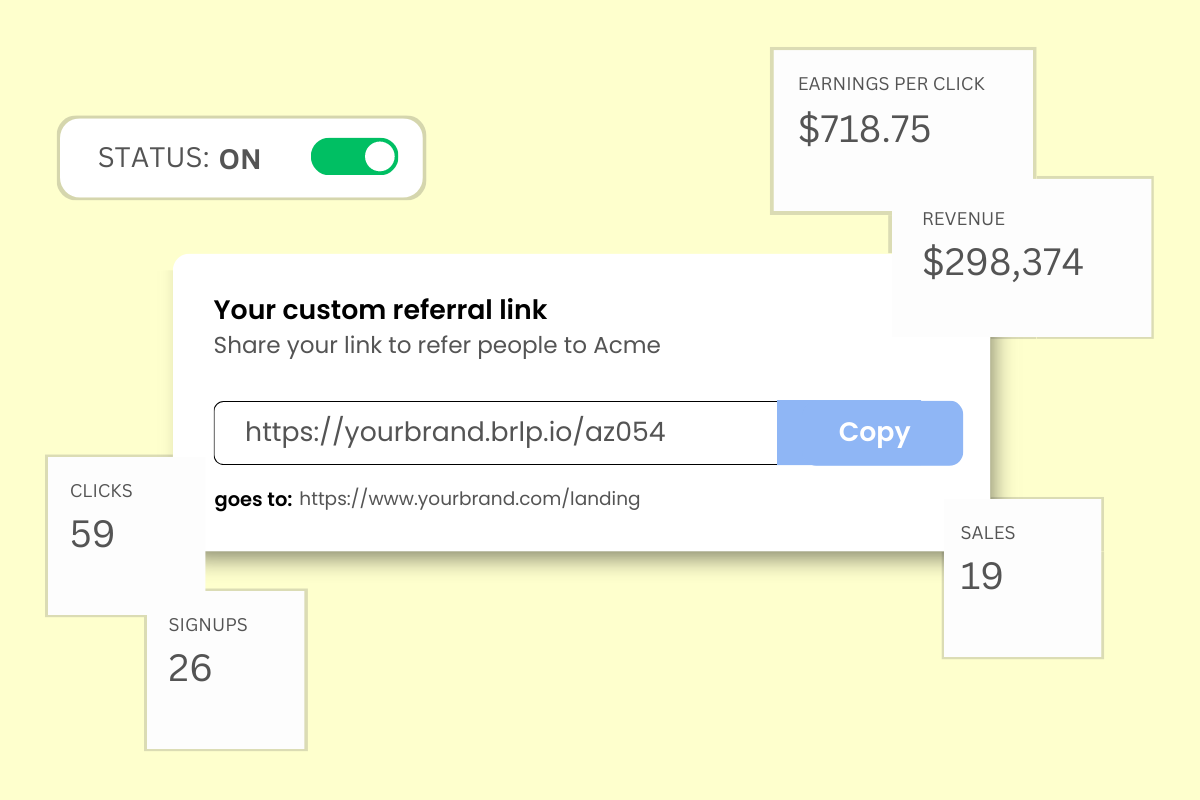
Task: Turn off the Status toggle switch
Action: click(354, 157)
